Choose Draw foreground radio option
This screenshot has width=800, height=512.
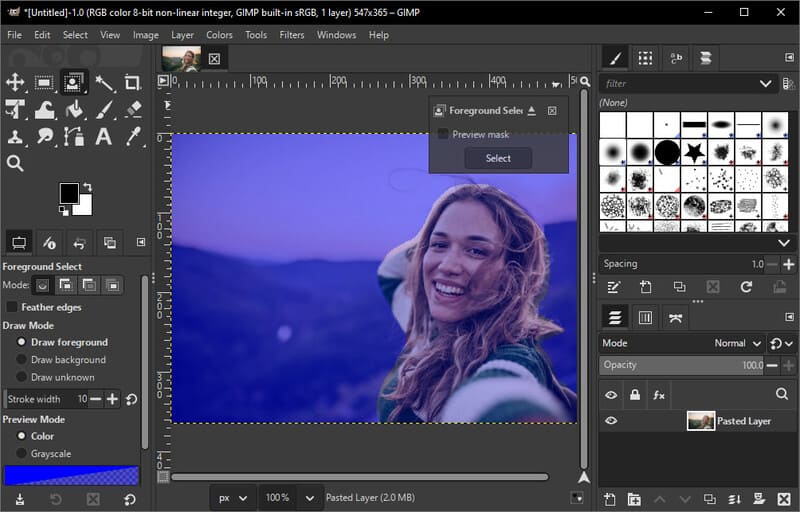click(x=21, y=342)
